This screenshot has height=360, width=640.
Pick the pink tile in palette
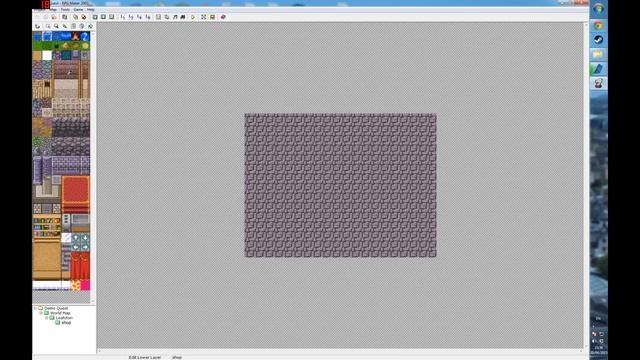85,285
